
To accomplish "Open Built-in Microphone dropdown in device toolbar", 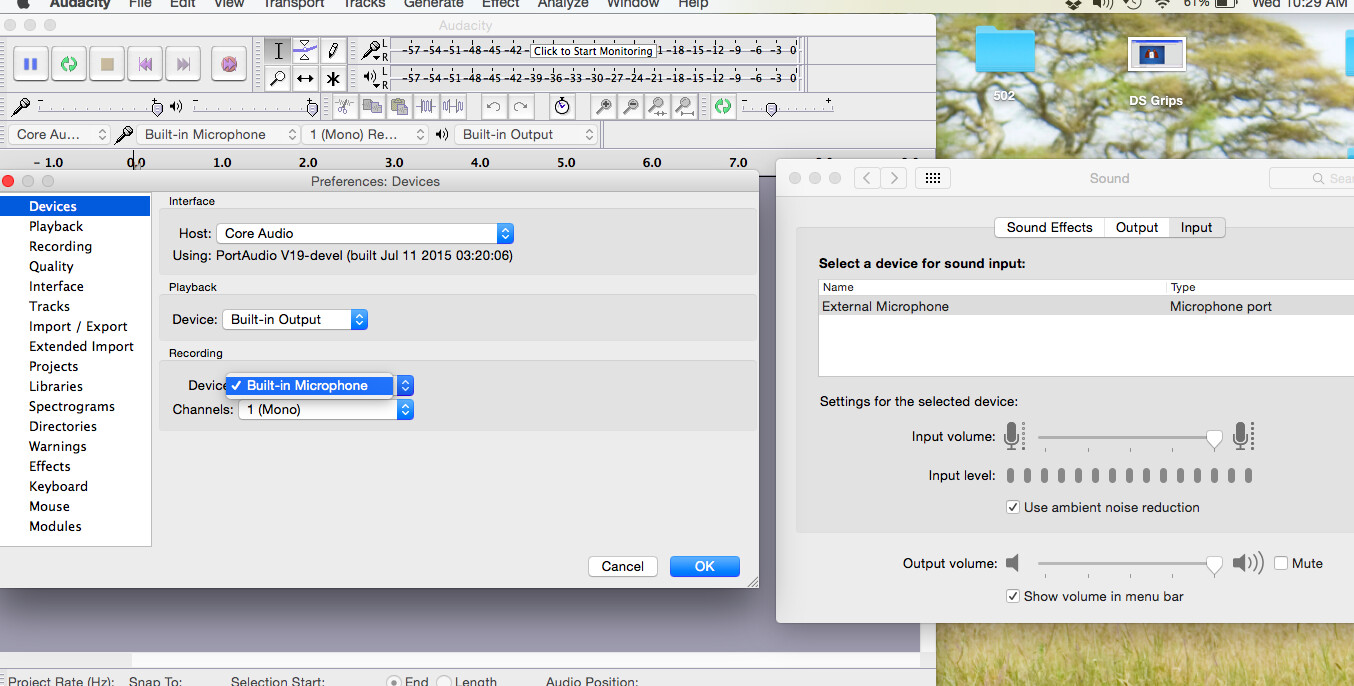I will [218, 134].
